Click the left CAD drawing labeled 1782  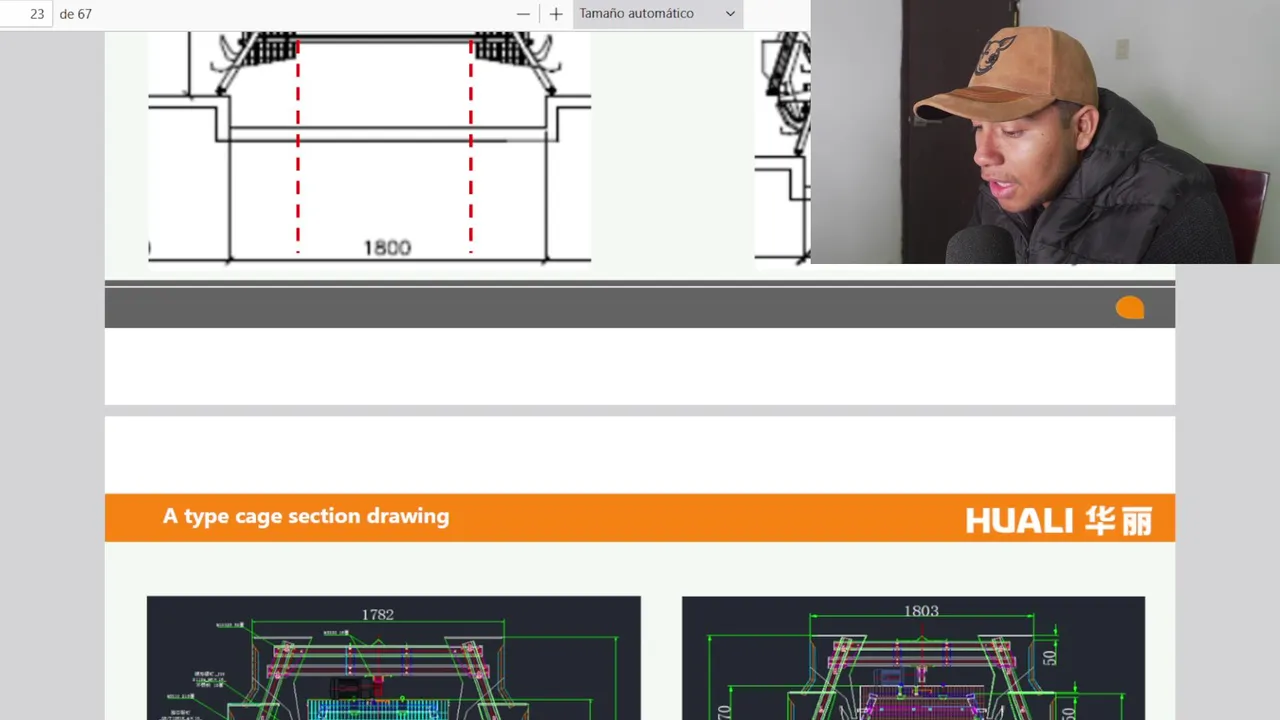tap(393, 658)
